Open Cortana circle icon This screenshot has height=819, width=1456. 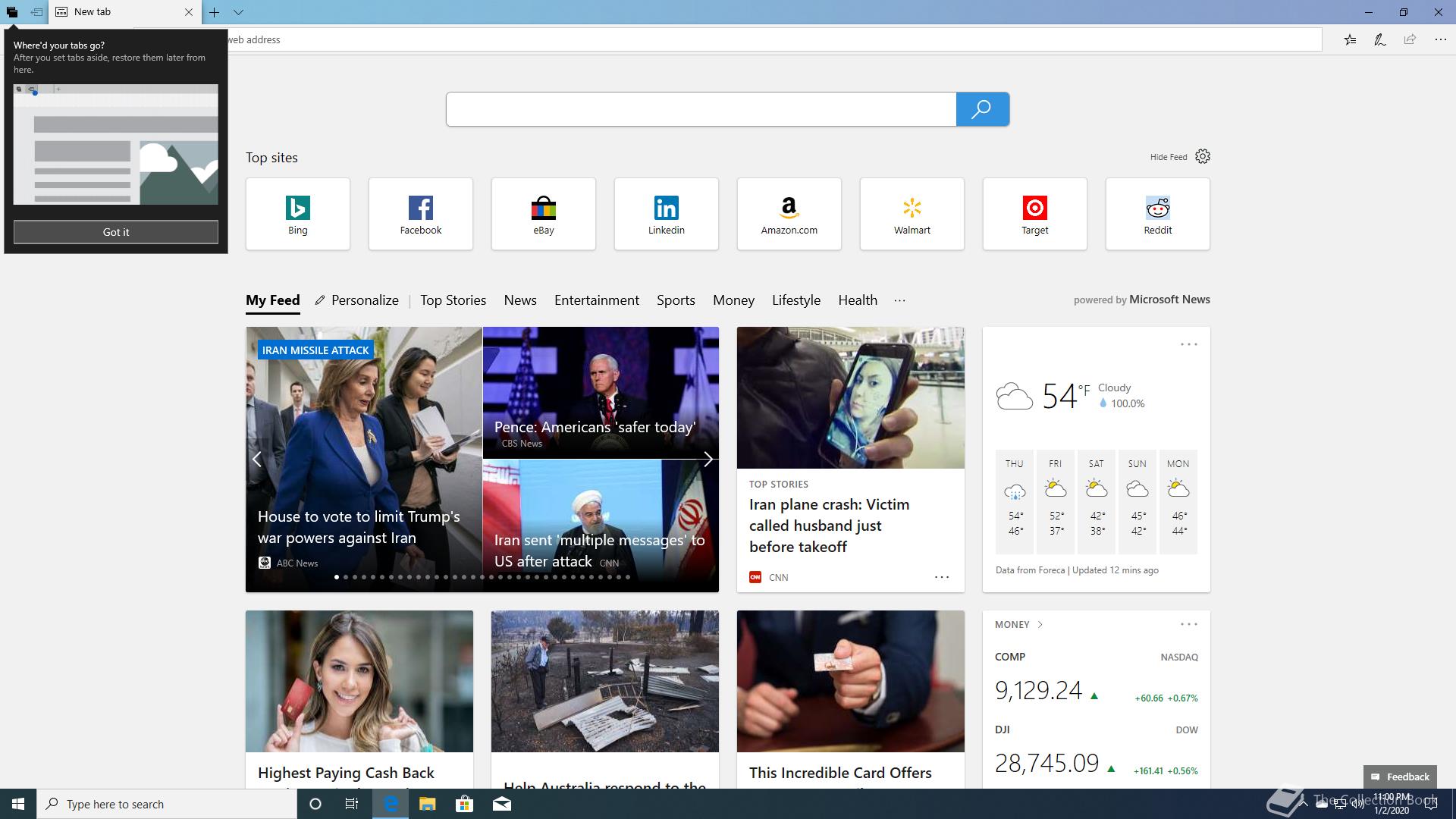[315, 804]
